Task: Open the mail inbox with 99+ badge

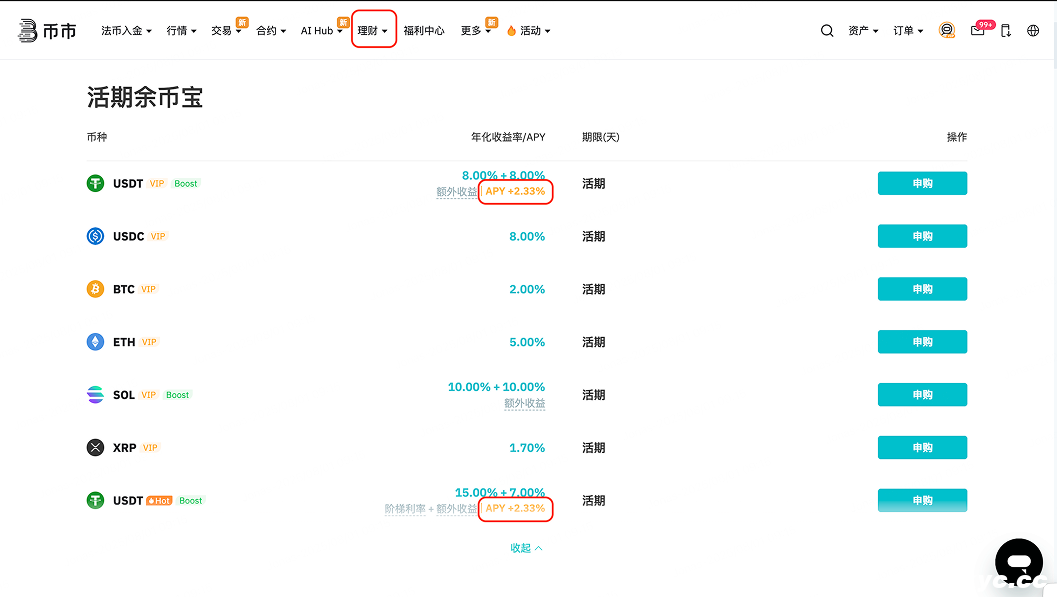Action: click(978, 31)
